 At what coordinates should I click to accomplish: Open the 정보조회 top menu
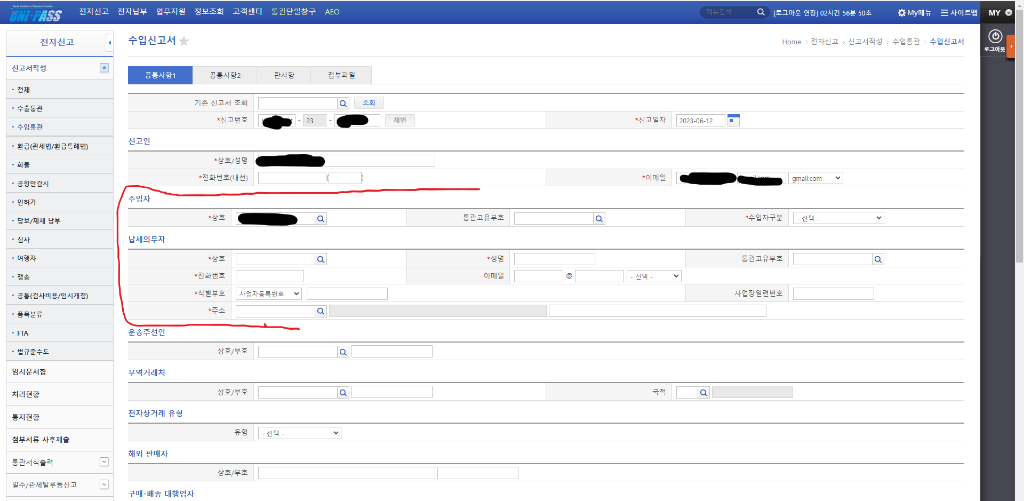208,12
